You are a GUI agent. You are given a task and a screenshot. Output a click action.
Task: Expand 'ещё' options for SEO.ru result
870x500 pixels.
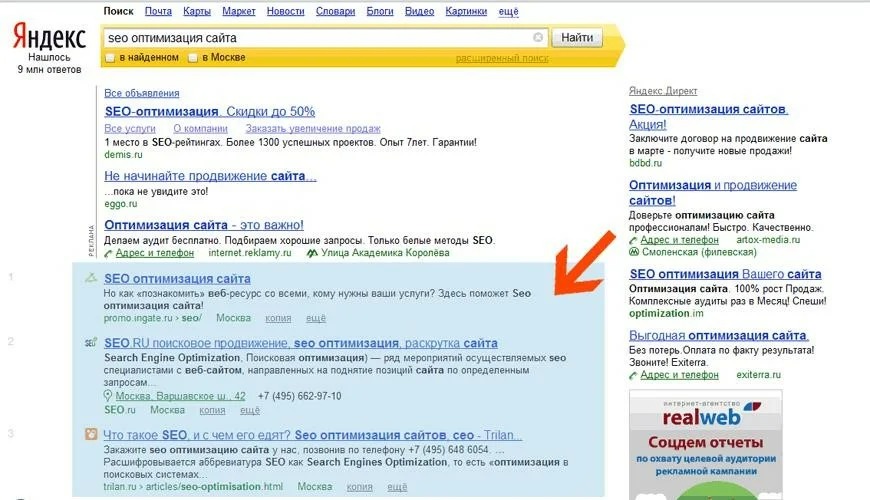(250, 410)
